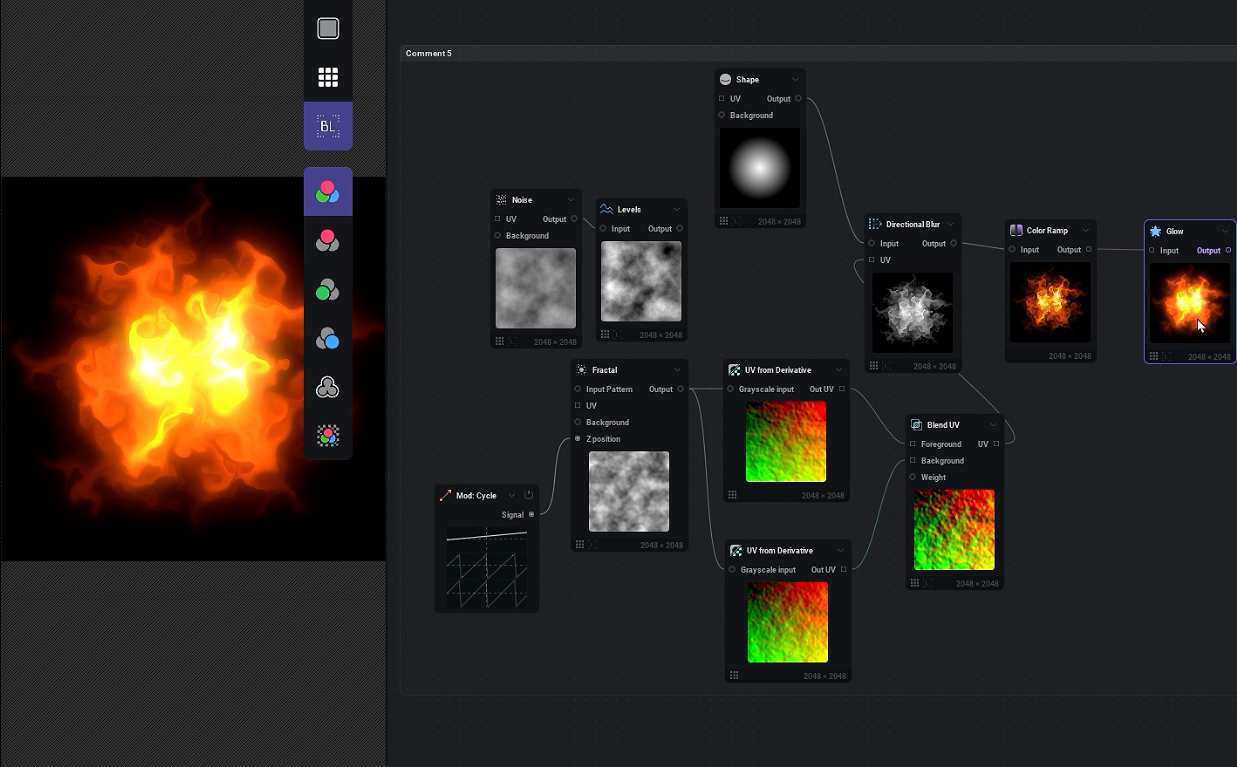Click the Shape node's sphere icon
The width and height of the screenshot is (1237, 767).
click(725, 79)
